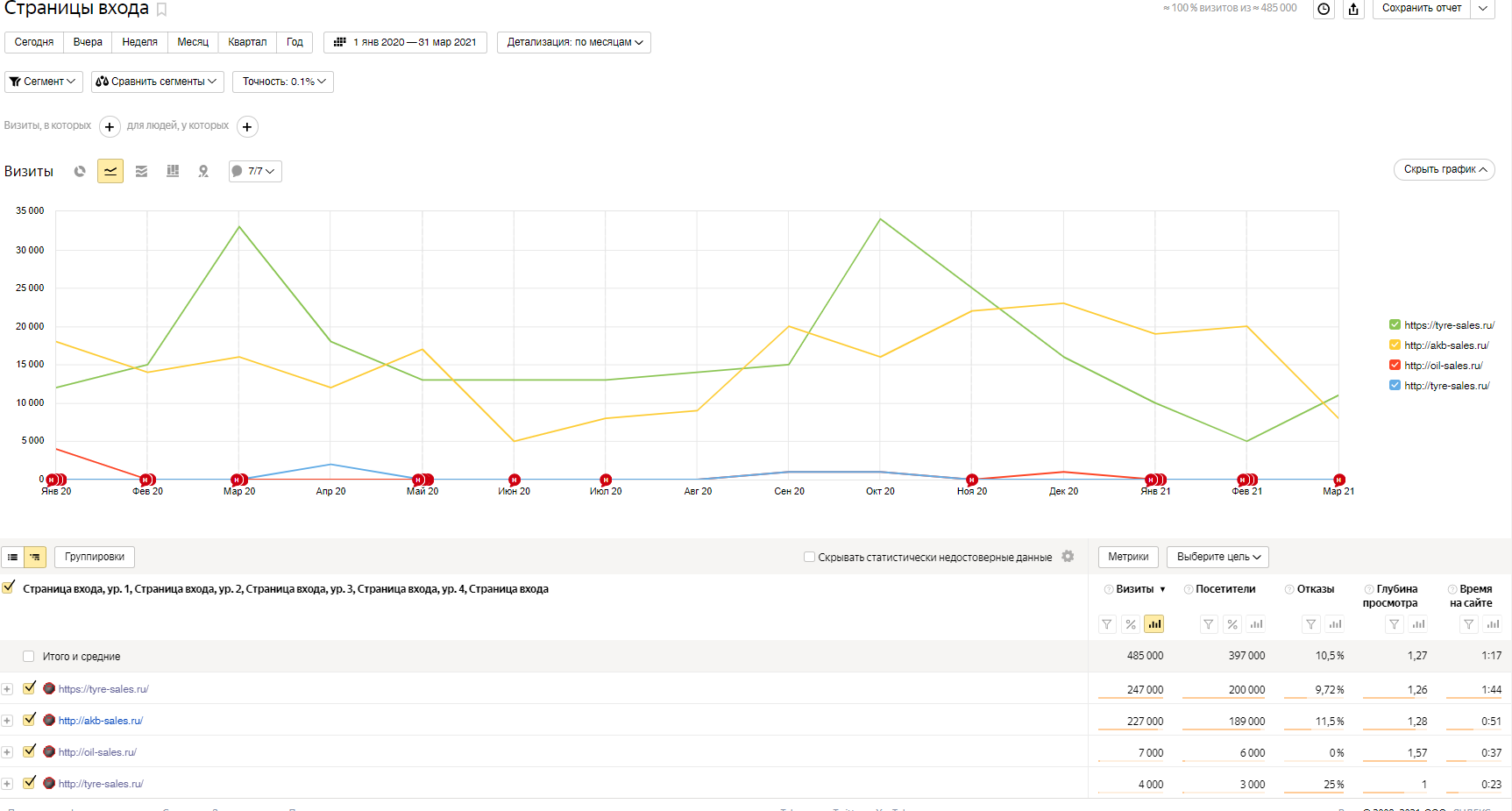1512x811 pixels.
Task: Select the Квартал period tab
Action: point(247,42)
